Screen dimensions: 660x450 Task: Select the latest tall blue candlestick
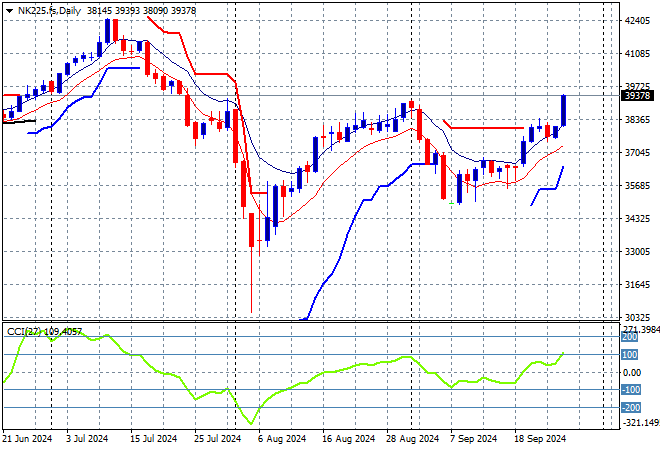click(564, 111)
